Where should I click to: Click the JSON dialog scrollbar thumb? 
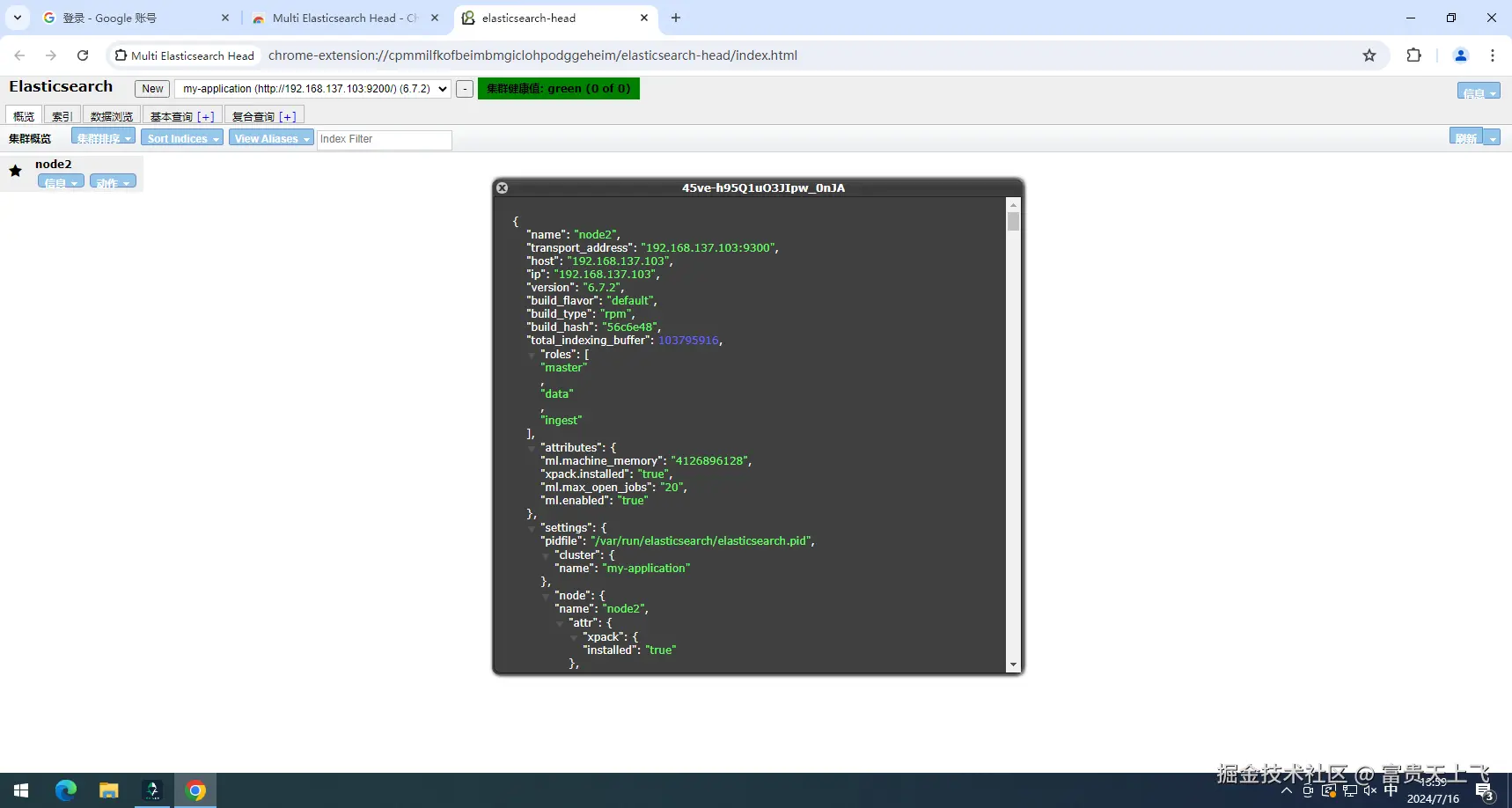pos(1013,221)
